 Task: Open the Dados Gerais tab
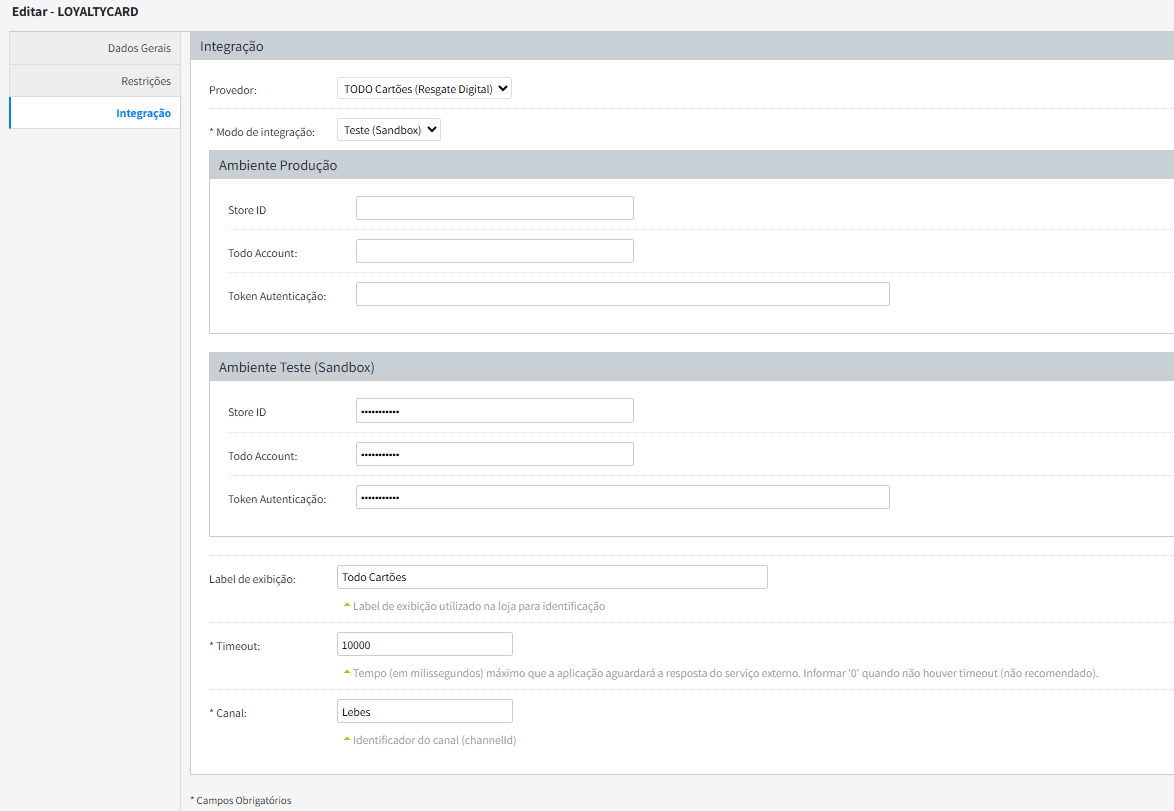tap(139, 48)
